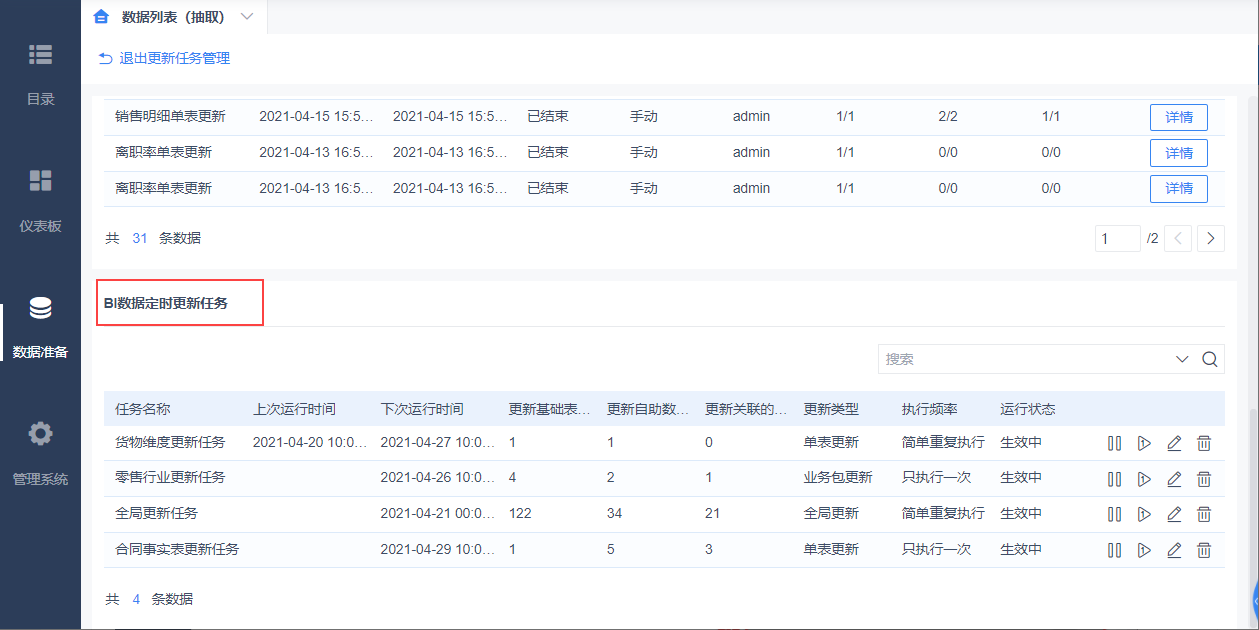Edit the 全局更新任务 task
Viewport: 1259px width, 630px height.
click(x=1174, y=514)
